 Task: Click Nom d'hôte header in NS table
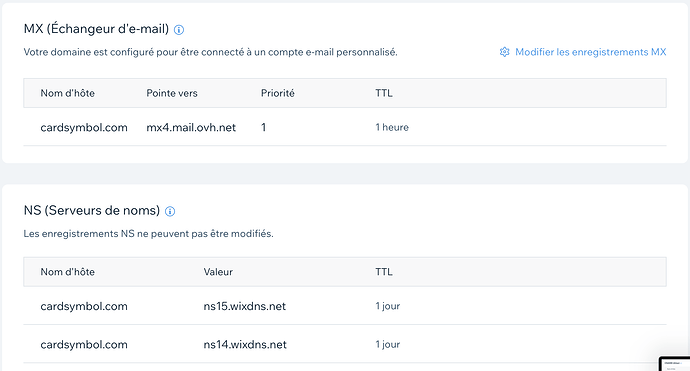pyautogui.click(x=68, y=272)
